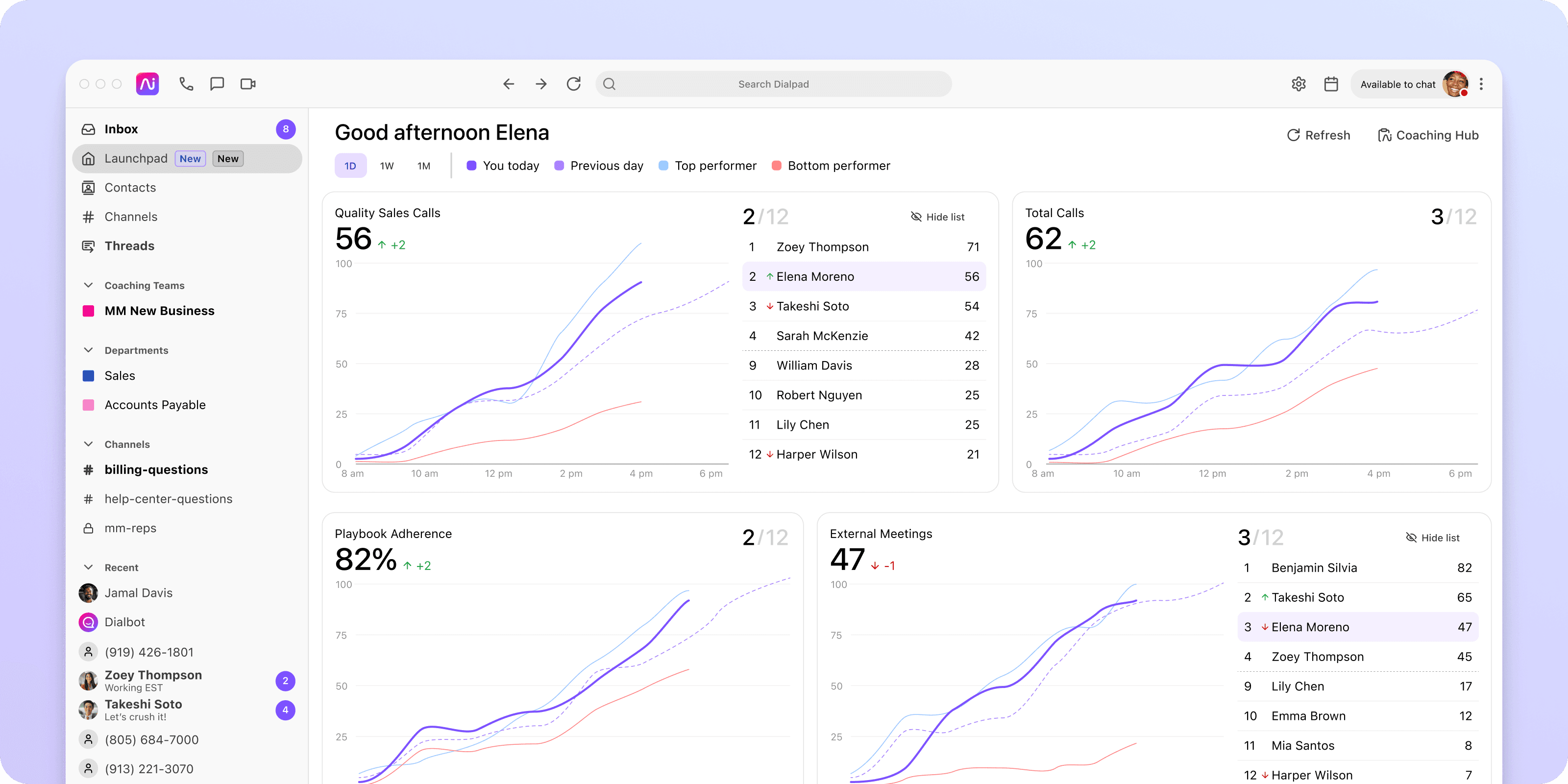The image size is (1568, 784).
Task: Collapse the Recent section
Action: point(88,567)
